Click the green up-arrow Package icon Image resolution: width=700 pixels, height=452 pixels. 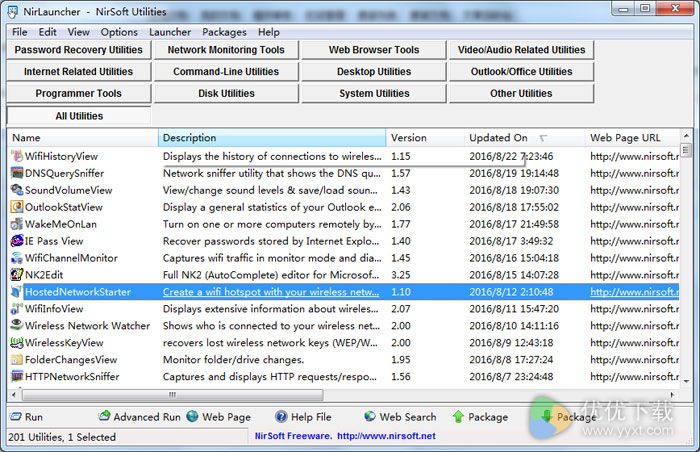[x=458, y=417]
